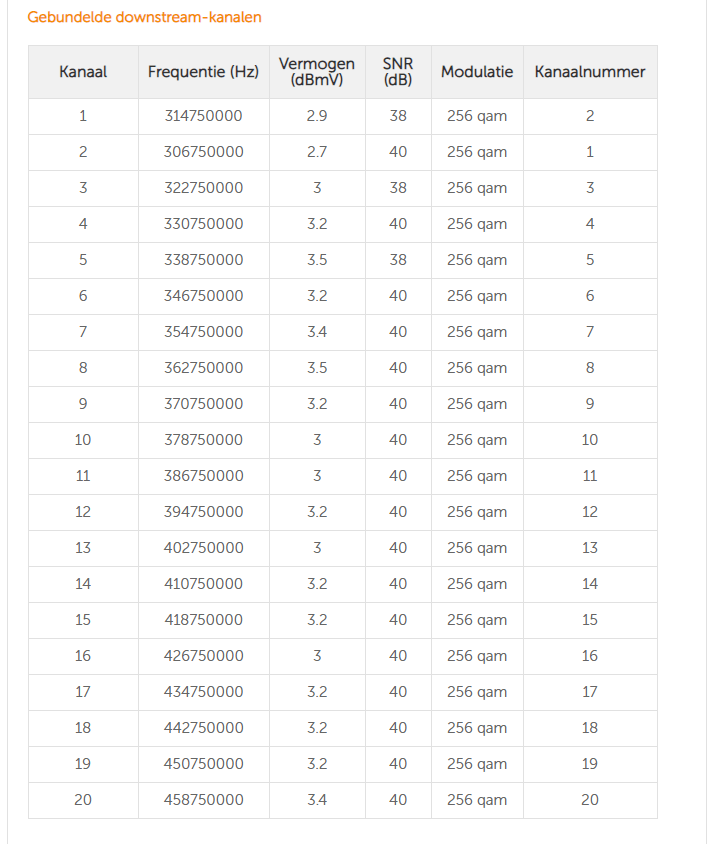Screen dimensions: 718x844
Task: Select frequency cell 402750000
Action: [203, 548]
